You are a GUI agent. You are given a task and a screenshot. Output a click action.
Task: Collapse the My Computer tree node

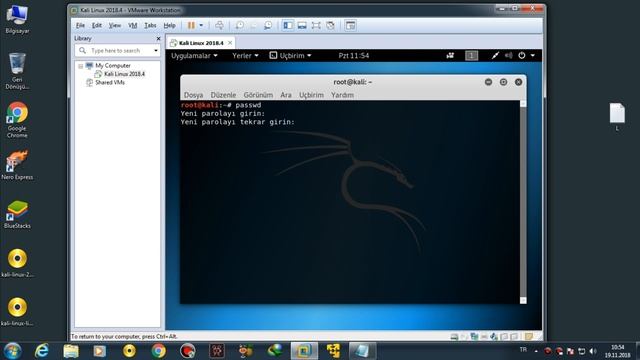tap(80, 66)
